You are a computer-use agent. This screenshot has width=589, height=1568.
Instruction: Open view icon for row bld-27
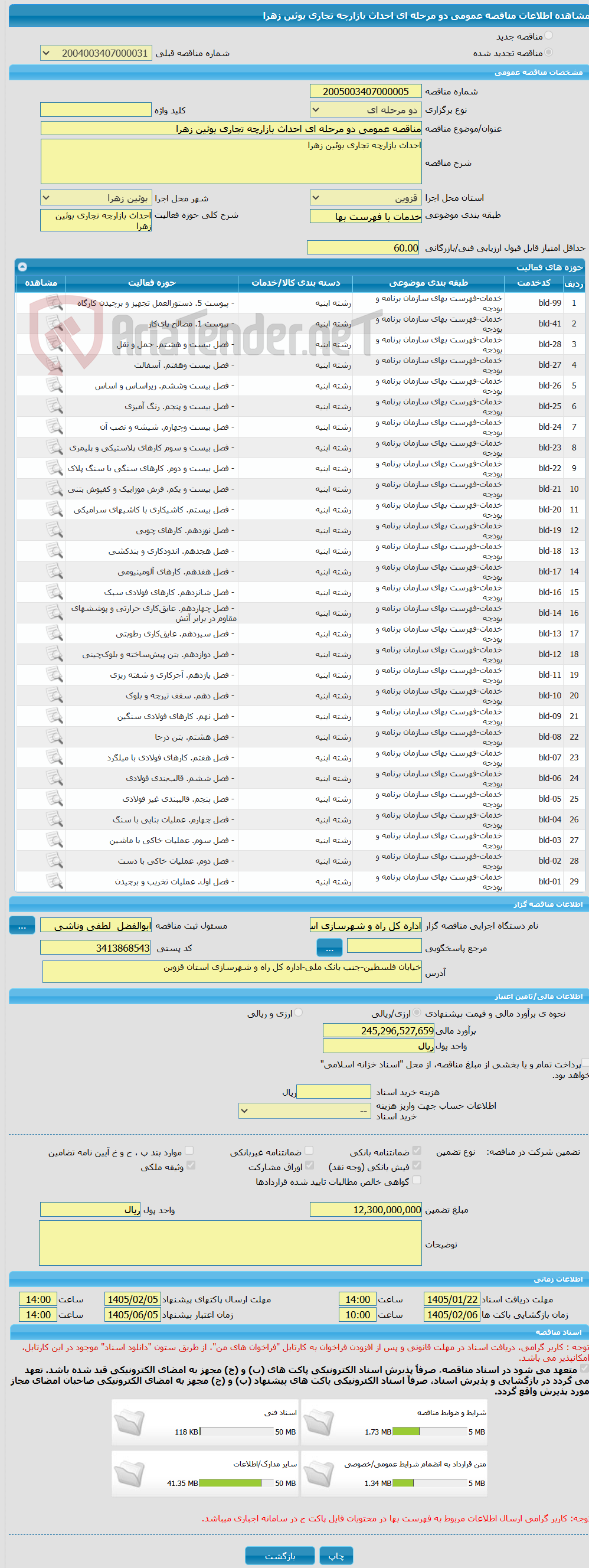coord(55,365)
